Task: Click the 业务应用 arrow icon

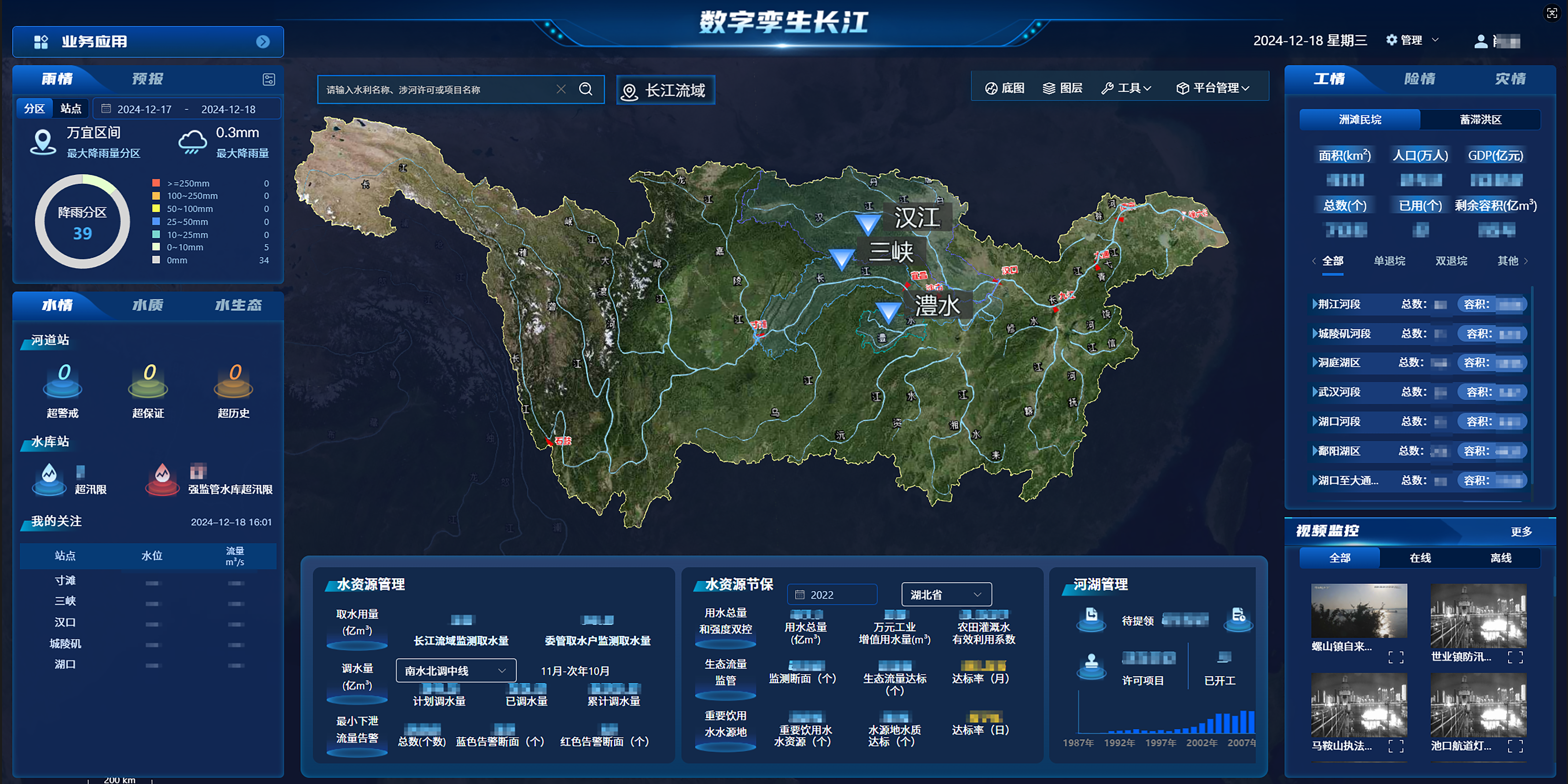Action: click(x=263, y=41)
